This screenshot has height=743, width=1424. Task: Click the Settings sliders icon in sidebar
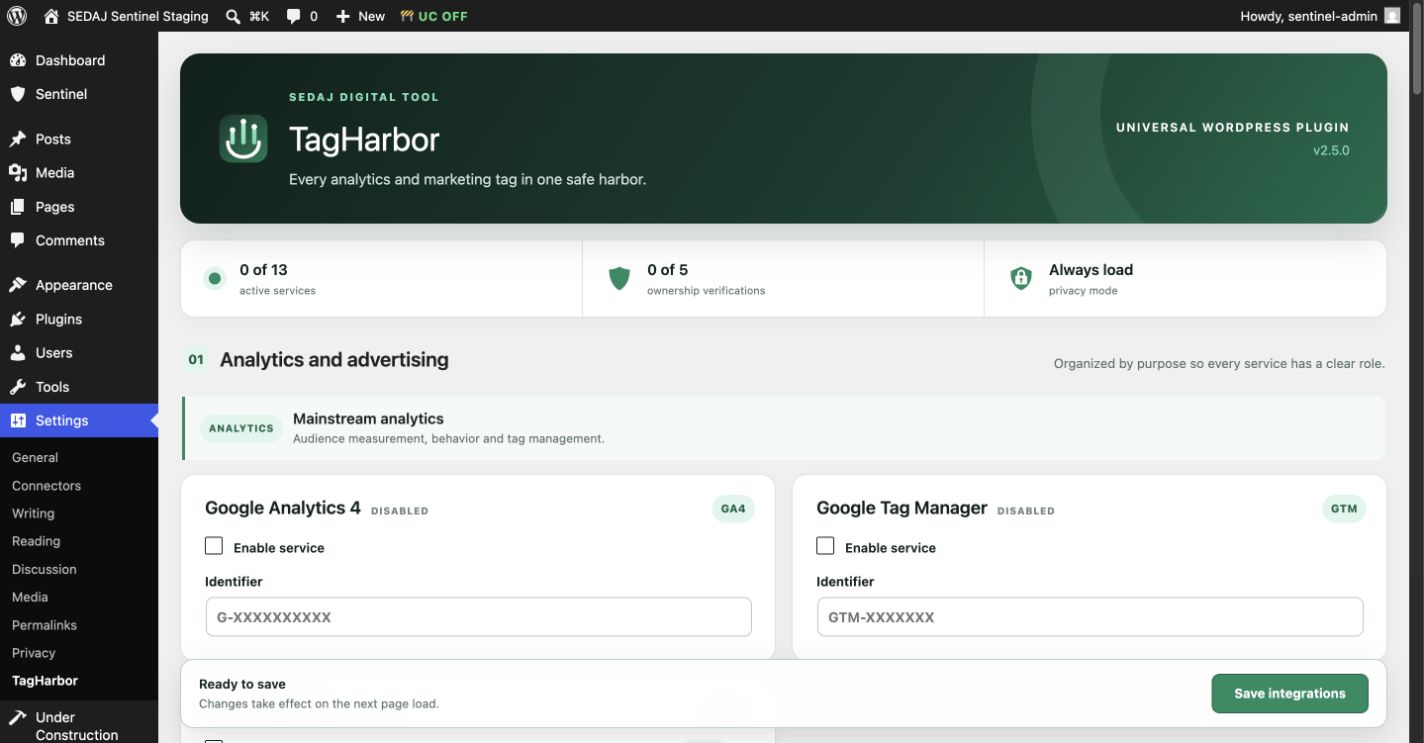(x=18, y=421)
